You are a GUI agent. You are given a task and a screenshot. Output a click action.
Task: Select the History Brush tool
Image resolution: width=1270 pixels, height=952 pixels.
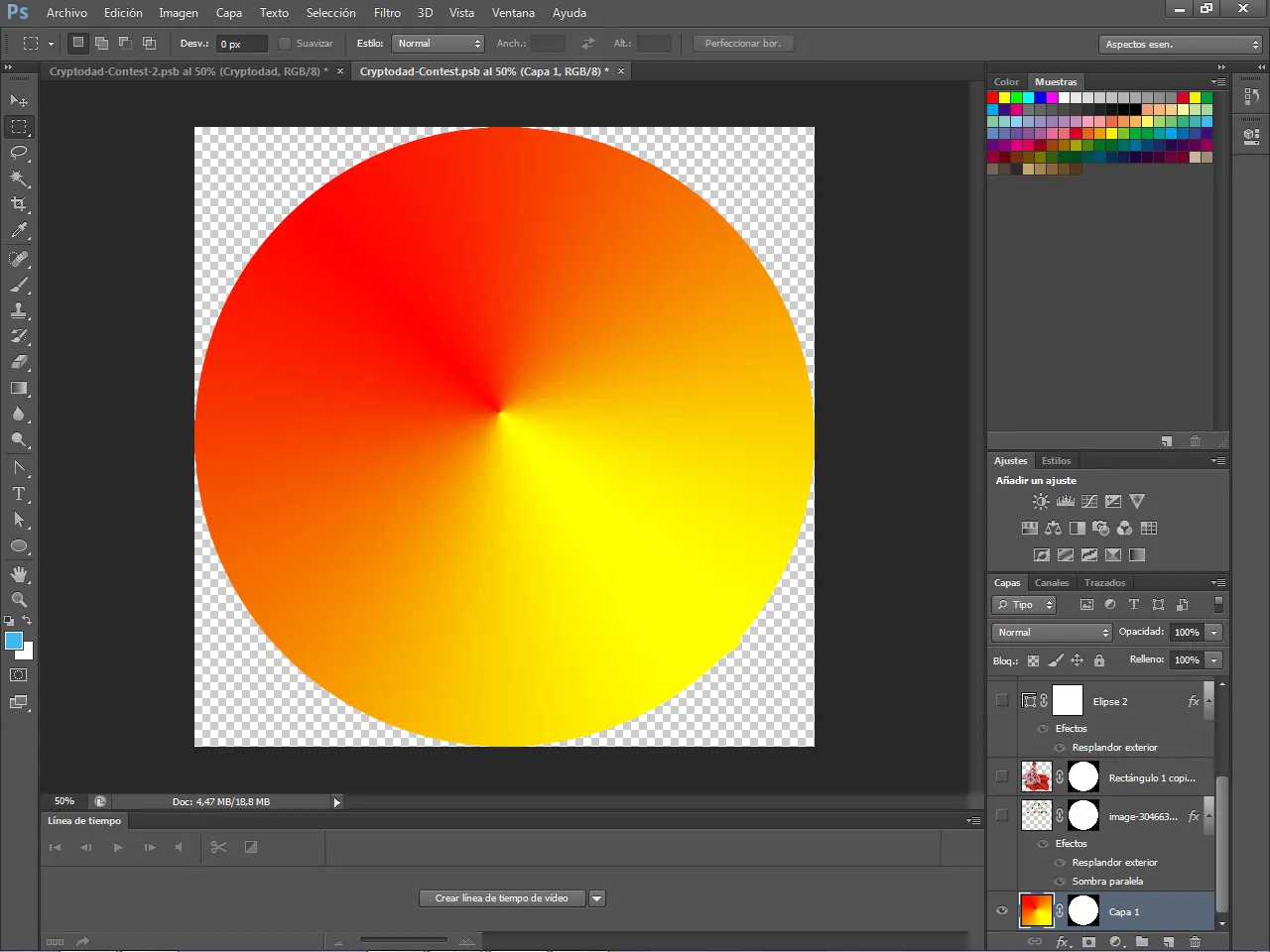point(19,336)
